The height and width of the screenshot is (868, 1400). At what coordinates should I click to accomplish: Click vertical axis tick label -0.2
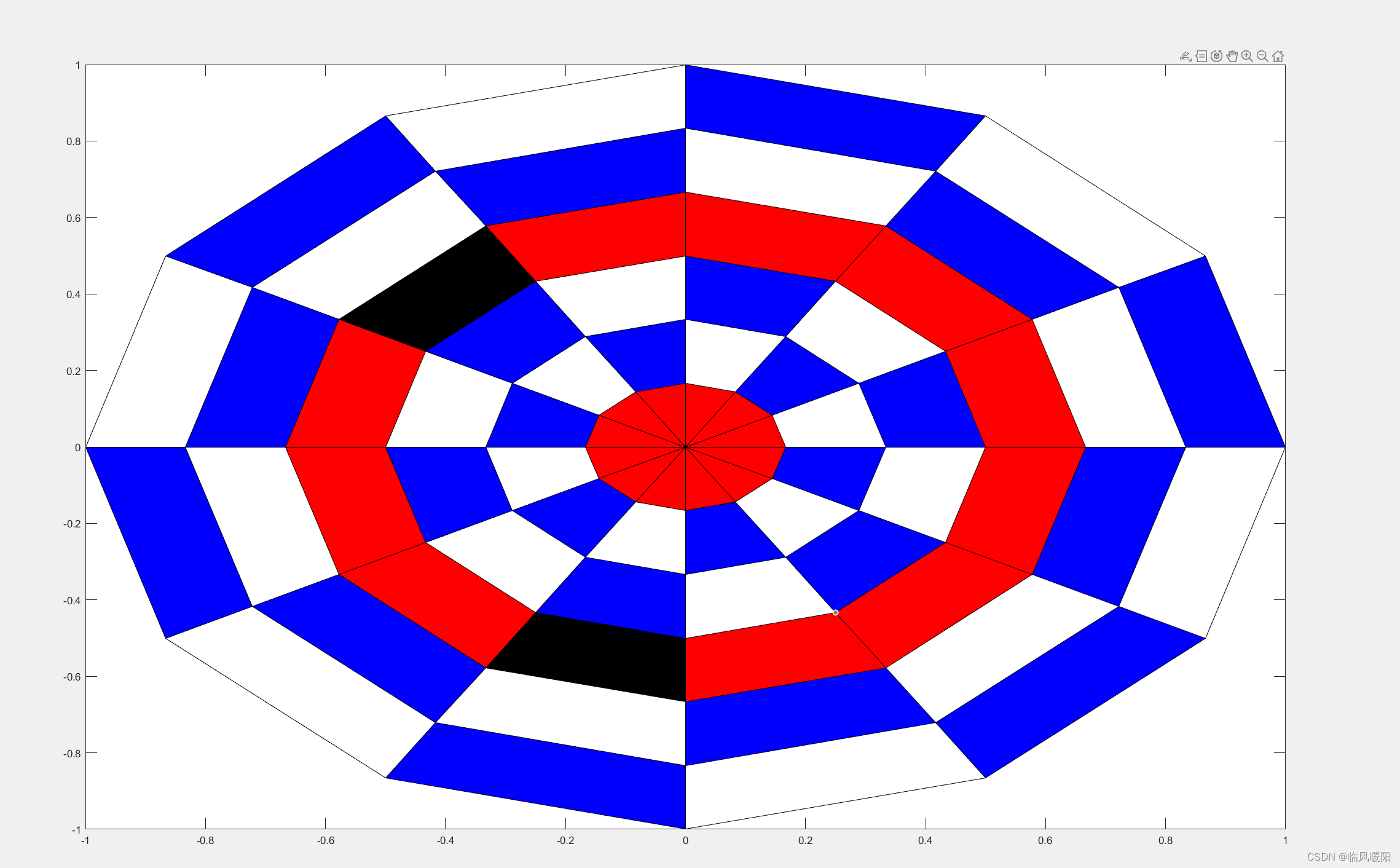click(72, 524)
